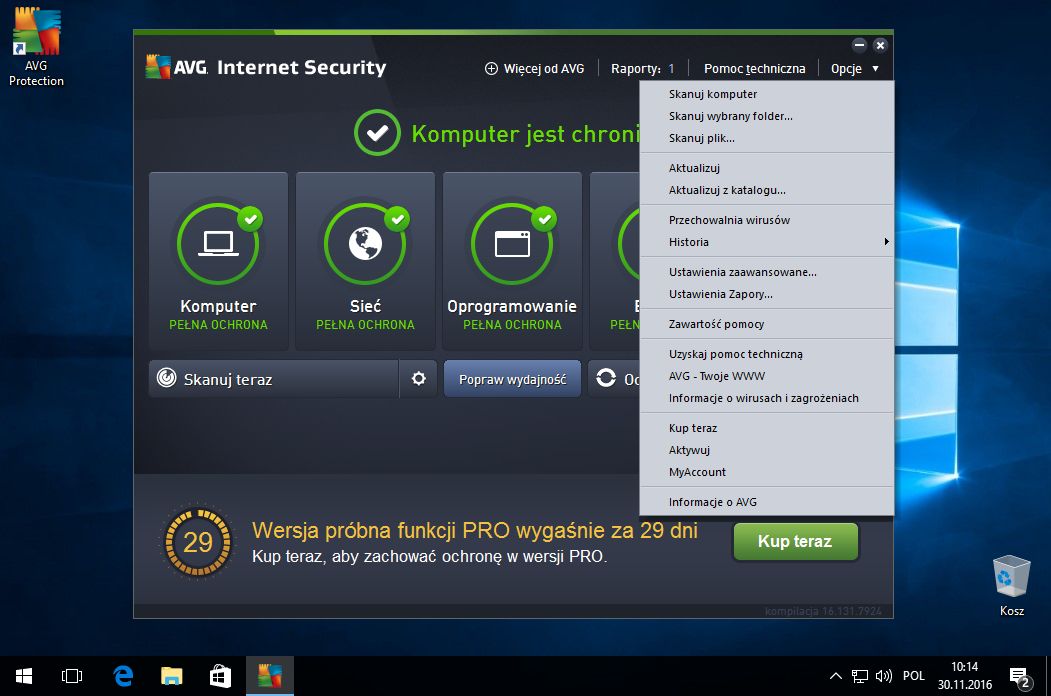Click the AVG logo in window header
Screen dimensions: 1051x696
click(x=158, y=66)
